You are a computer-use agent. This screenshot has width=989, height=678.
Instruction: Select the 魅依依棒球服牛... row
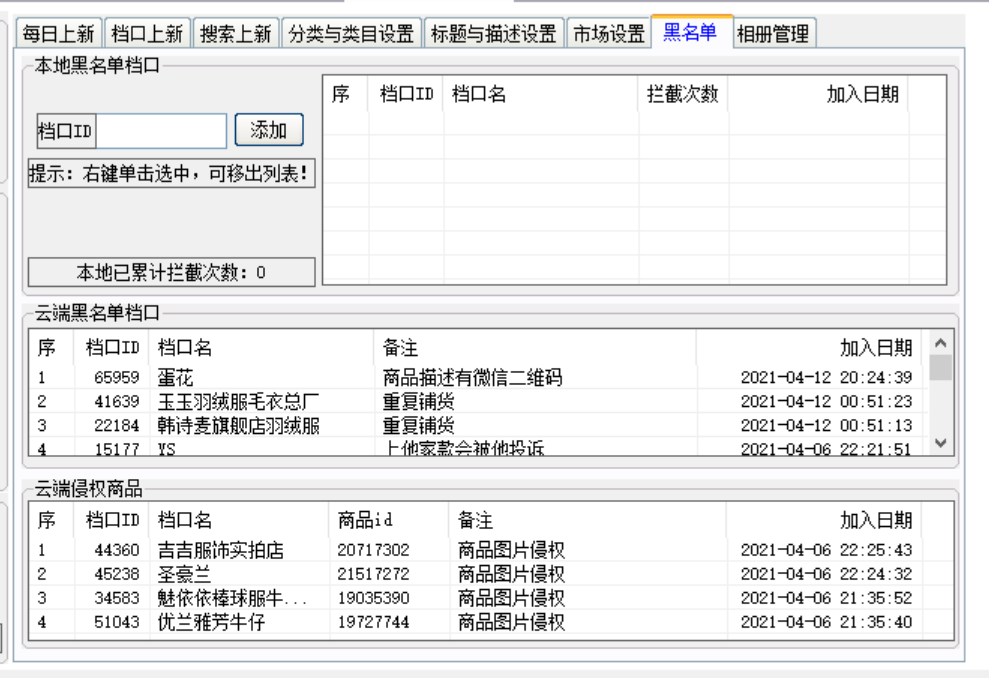pyautogui.click(x=491, y=598)
